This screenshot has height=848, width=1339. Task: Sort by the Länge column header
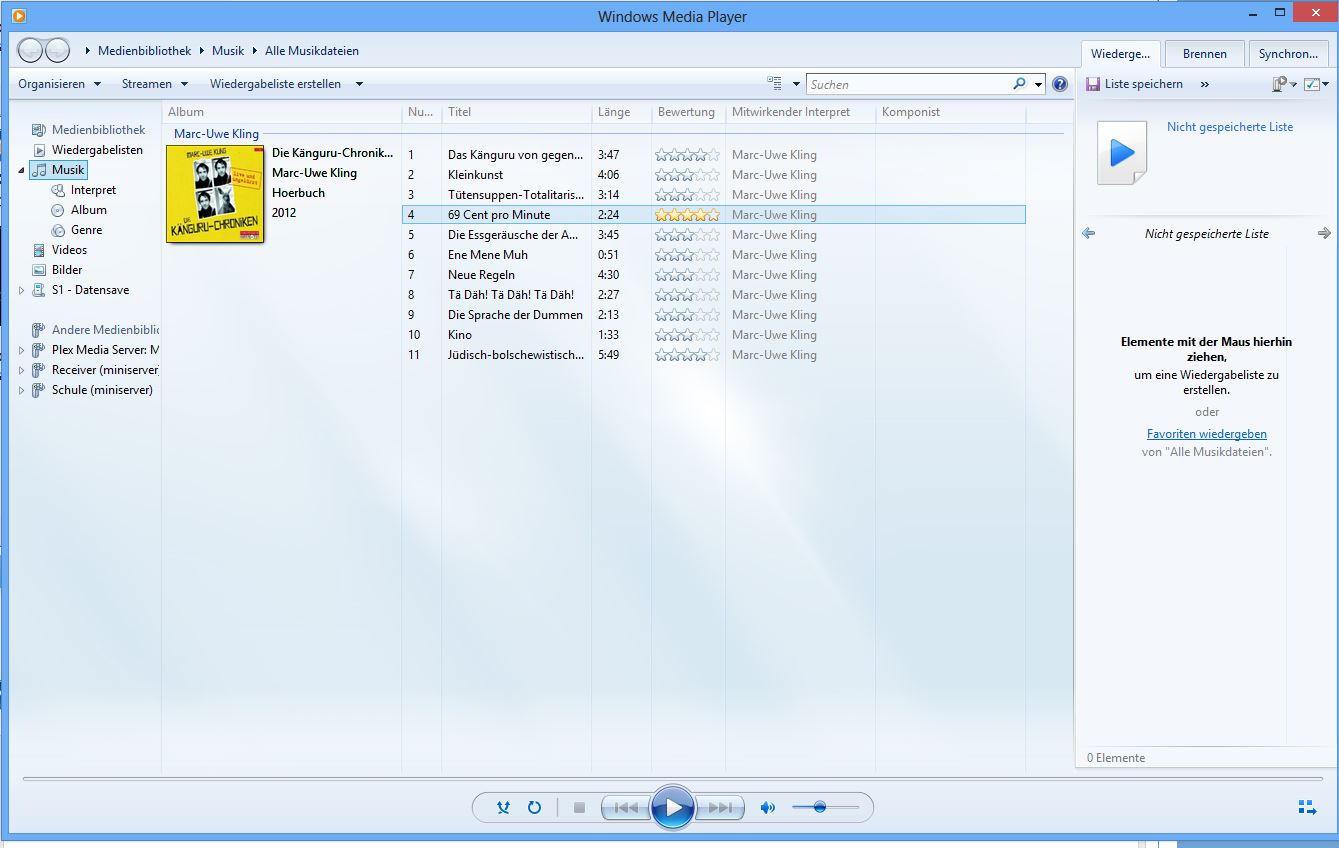621,112
